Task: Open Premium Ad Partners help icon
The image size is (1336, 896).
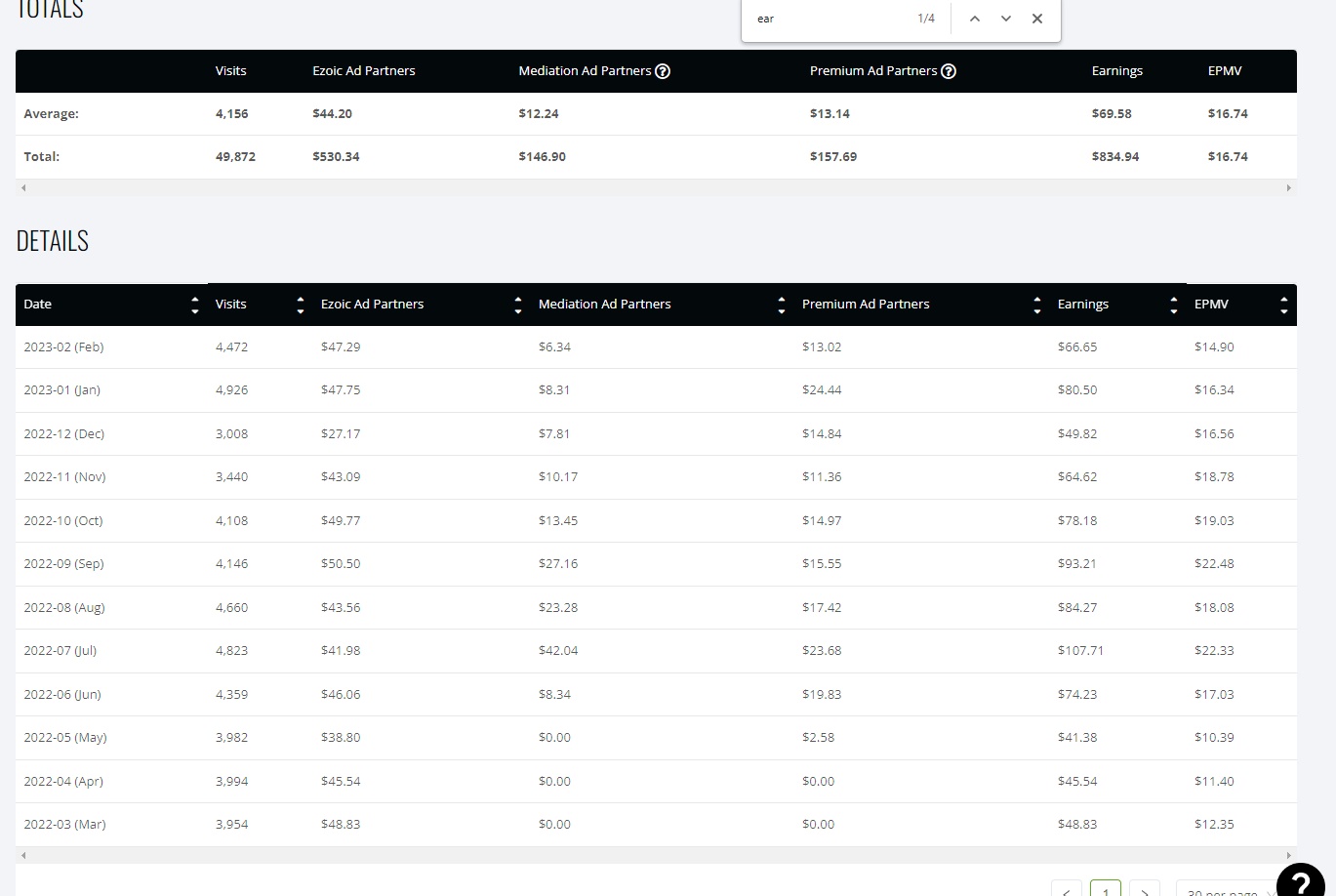Action: [x=949, y=71]
